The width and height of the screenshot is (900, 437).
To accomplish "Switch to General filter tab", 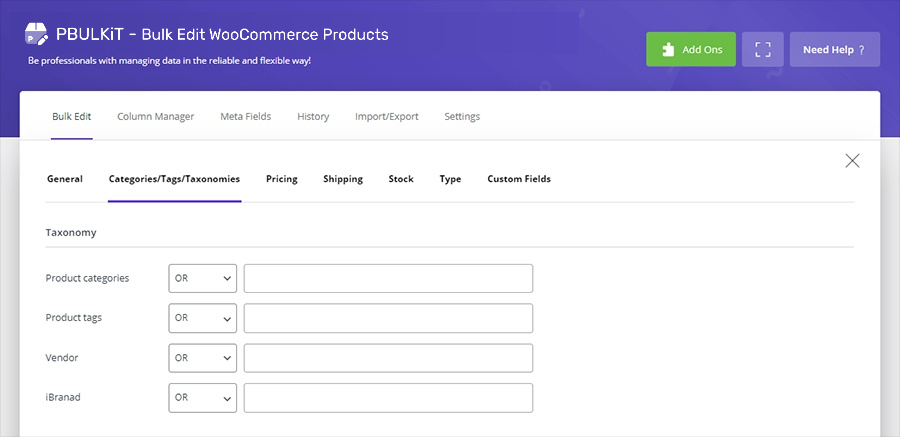I will [x=65, y=179].
